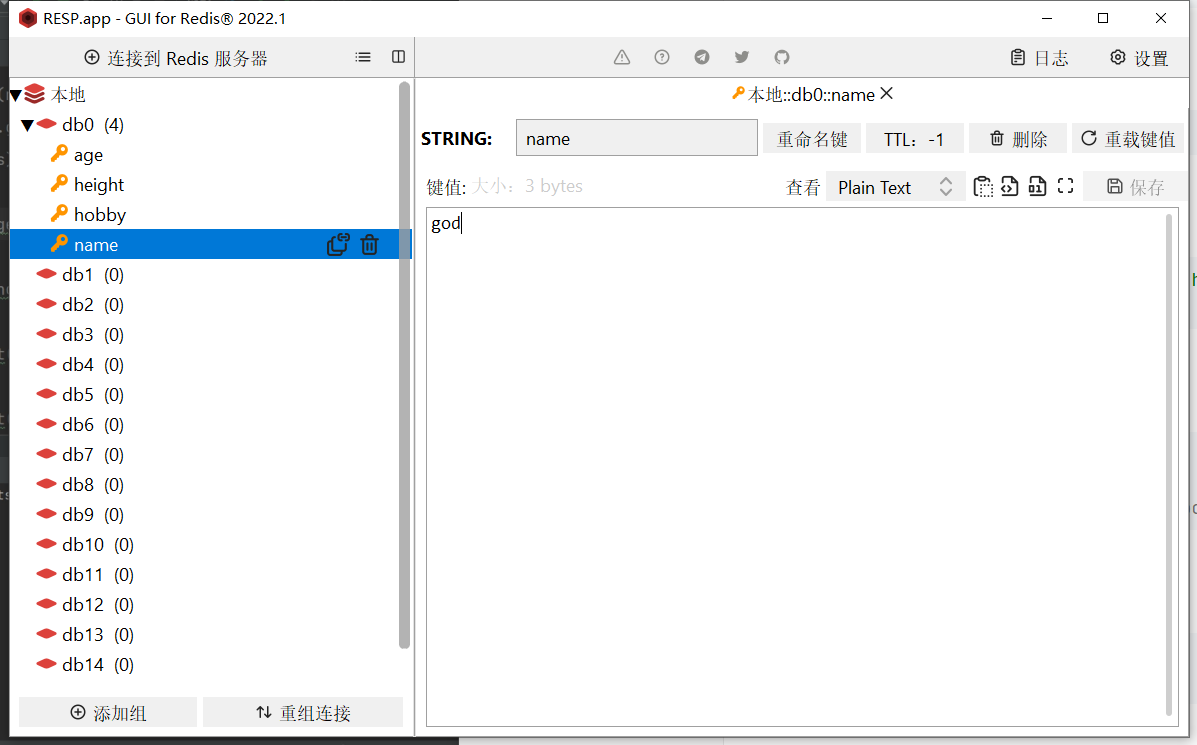Click the value editor vertical scrollbar
Viewport: 1197px width, 745px height.
tap(1169, 464)
